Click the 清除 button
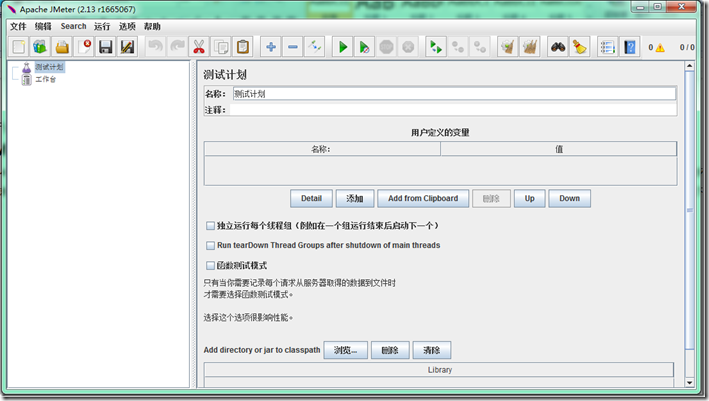 click(432, 350)
